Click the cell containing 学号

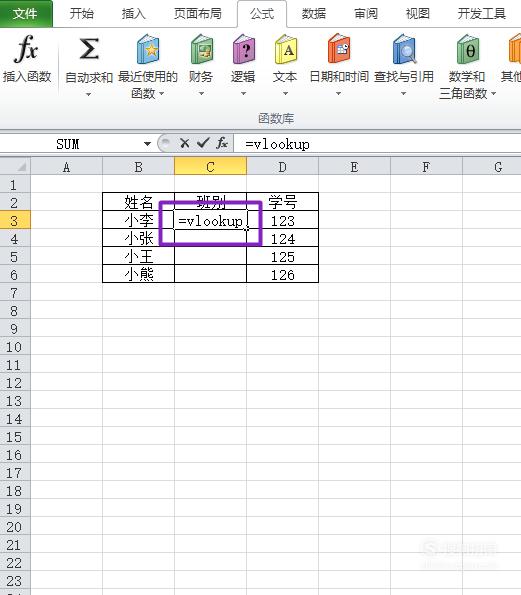pos(283,202)
